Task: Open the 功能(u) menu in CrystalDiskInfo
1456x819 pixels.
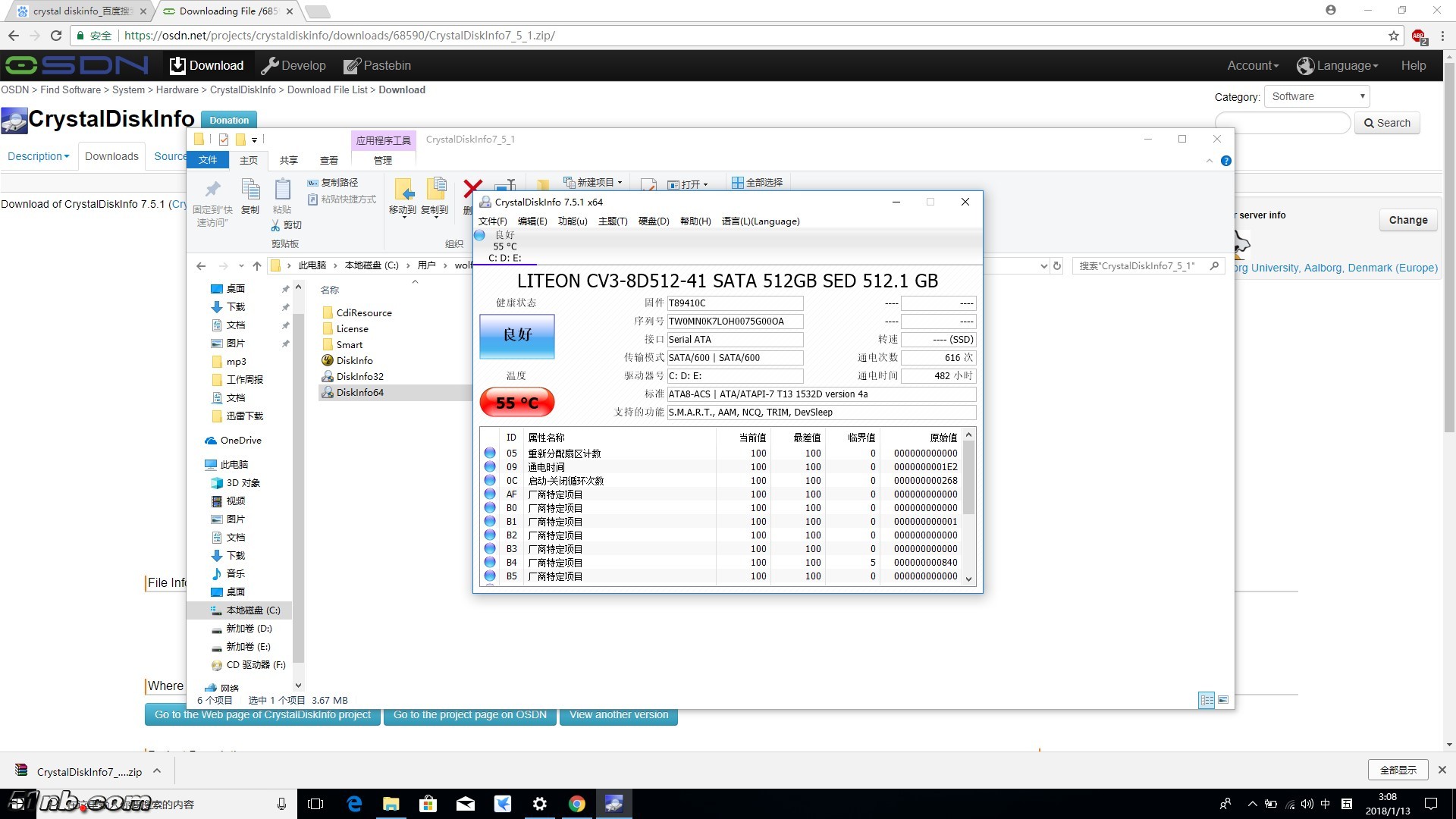Action: coord(573,221)
